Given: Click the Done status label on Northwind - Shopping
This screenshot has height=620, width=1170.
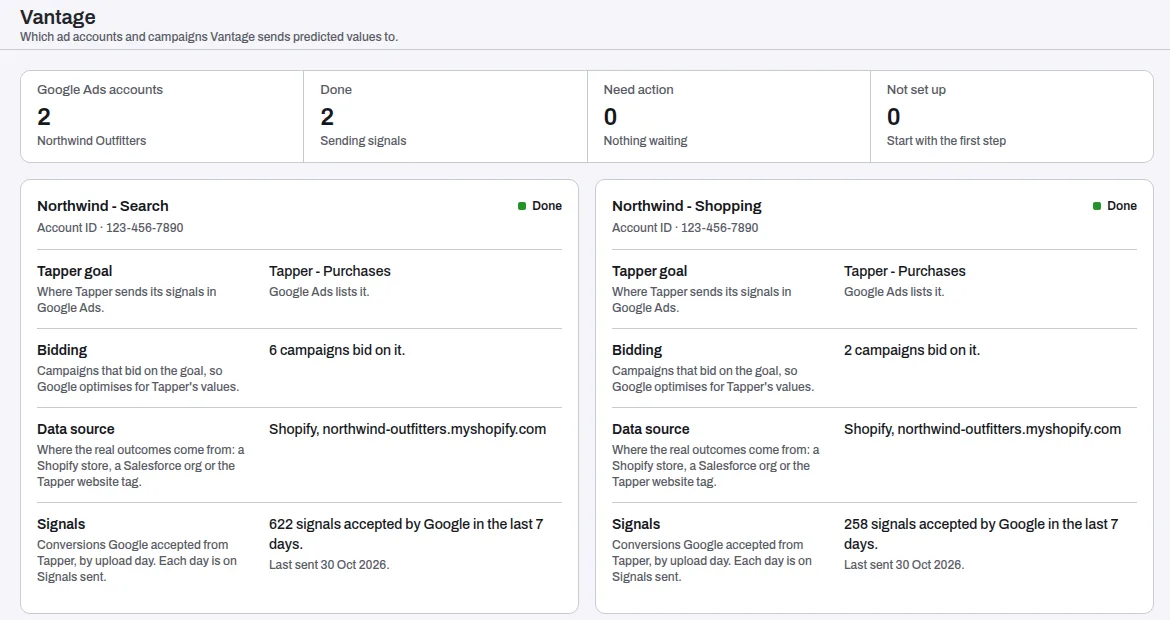Looking at the screenshot, I should click(1121, 206).
